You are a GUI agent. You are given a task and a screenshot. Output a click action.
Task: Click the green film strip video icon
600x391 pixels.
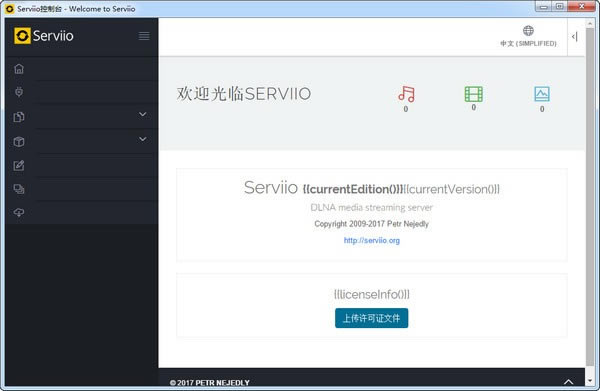[x=474, y=94]
